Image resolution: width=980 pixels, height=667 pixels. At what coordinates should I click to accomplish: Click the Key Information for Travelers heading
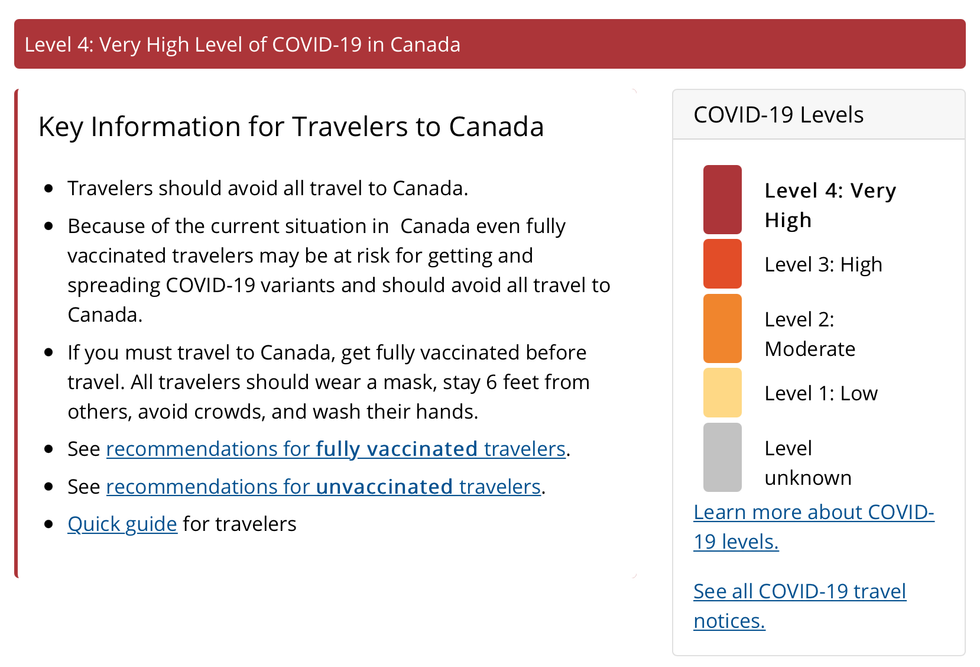click(291, 127)
